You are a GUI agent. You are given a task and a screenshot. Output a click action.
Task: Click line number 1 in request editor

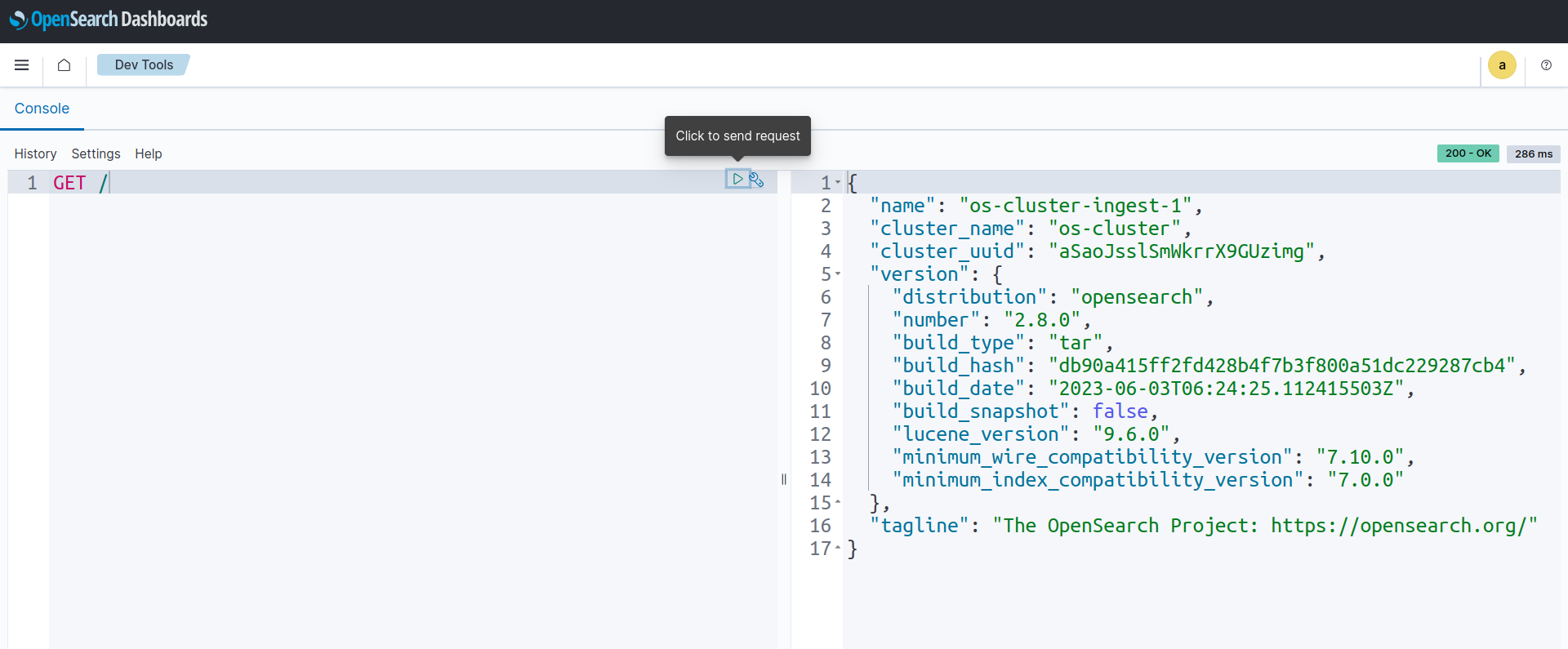(x=32, y=183)
